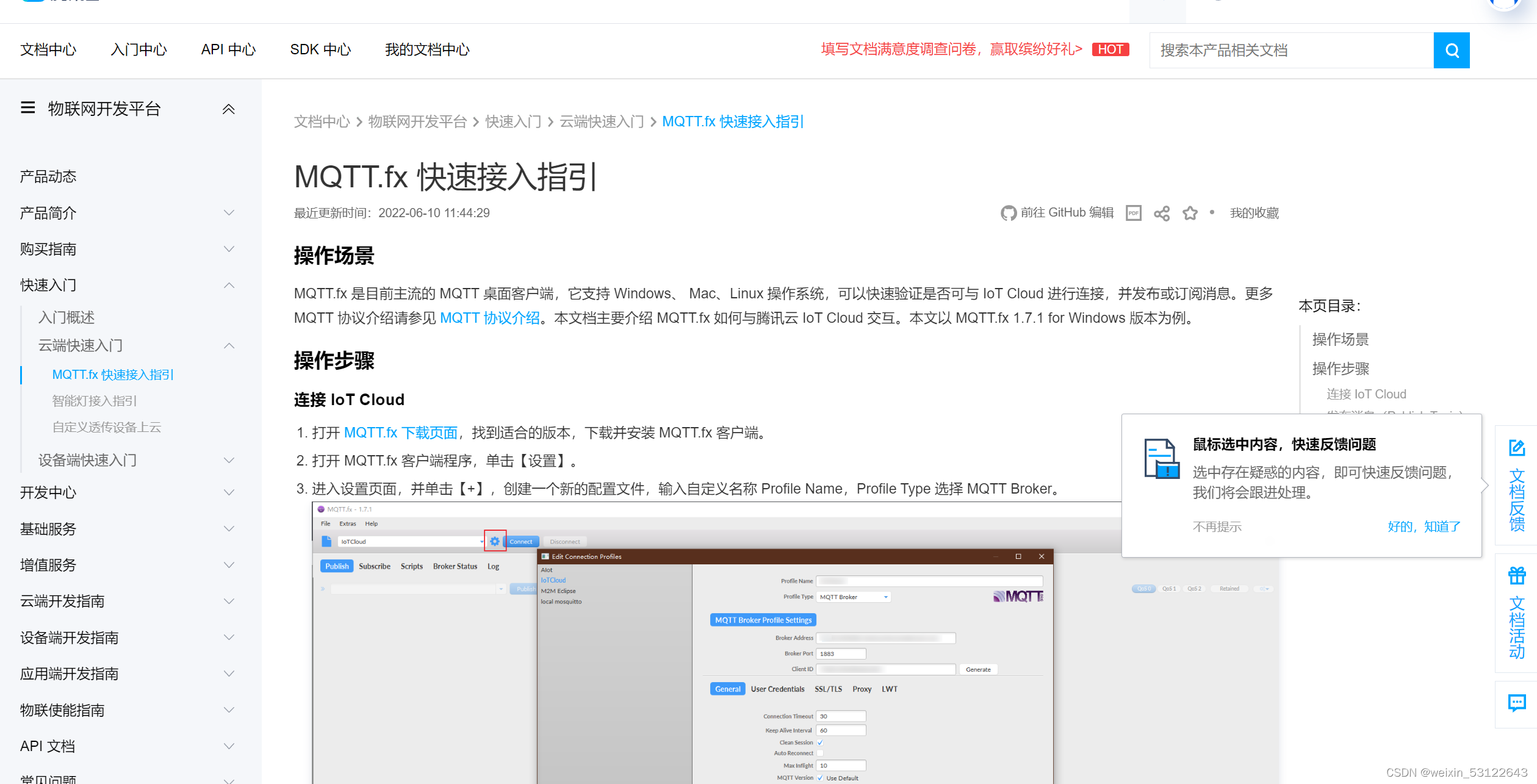1537x784 pixels.
Task: Open 我的文档中心 top navigation item
Action: (427, 49)
